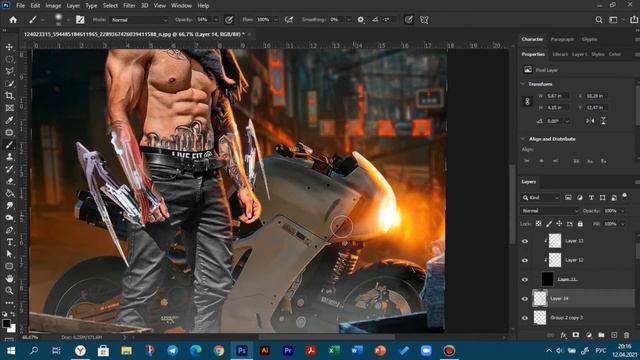Delete layer with trash icon
The width and height of the screenshot is (640, 360).
[x=627, y=335]
